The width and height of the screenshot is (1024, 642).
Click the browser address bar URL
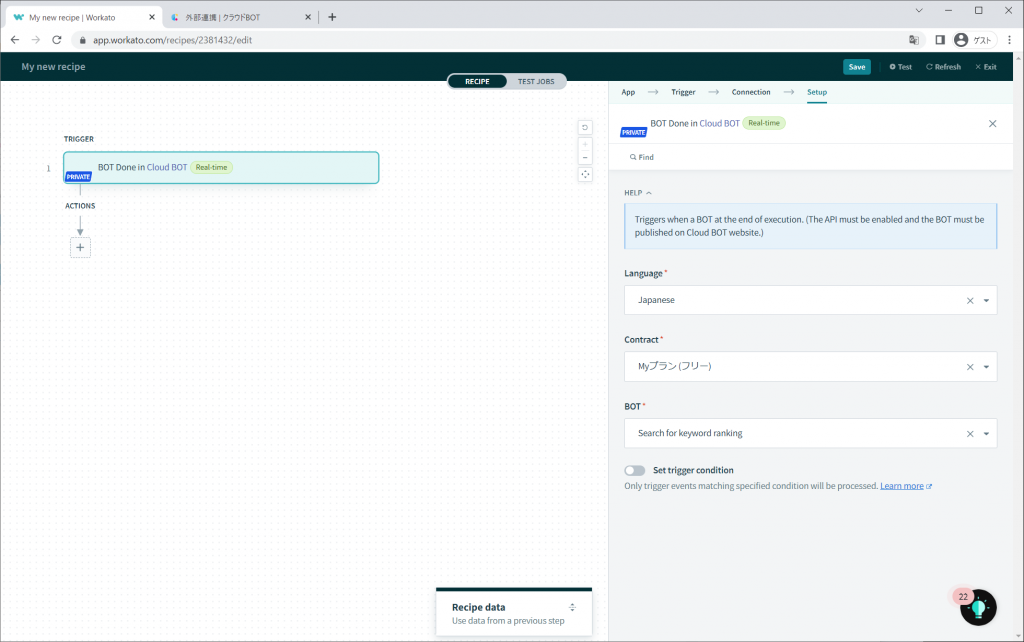(172, 40)
